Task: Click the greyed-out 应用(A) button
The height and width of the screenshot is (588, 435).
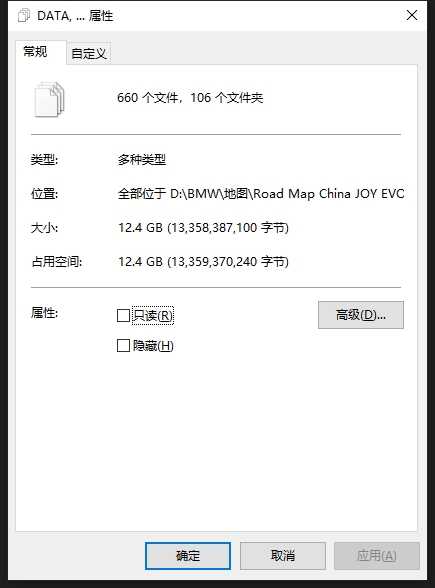Action: coord(376,555)
